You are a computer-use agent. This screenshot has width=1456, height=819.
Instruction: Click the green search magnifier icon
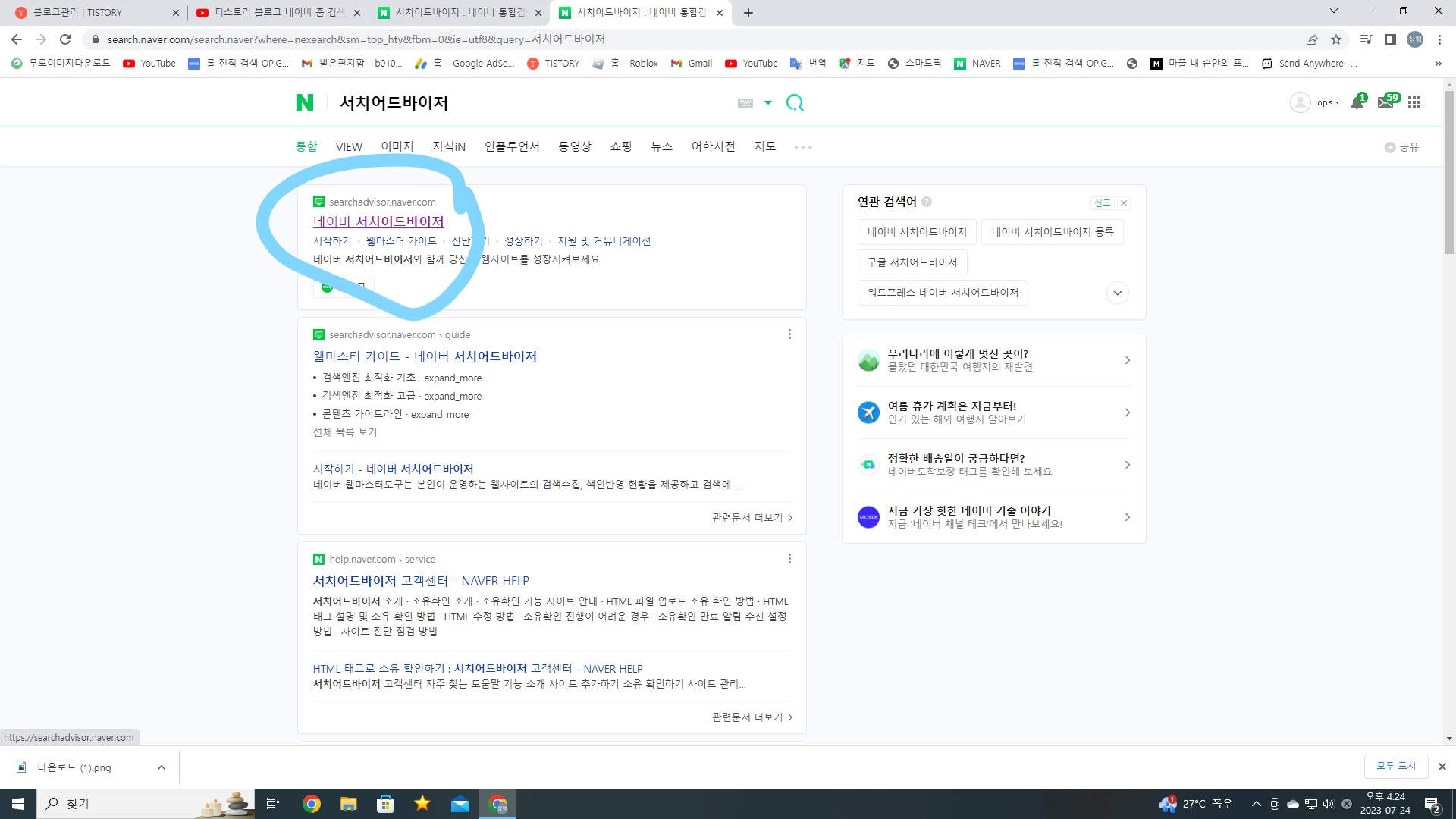[x=795, y=102]
